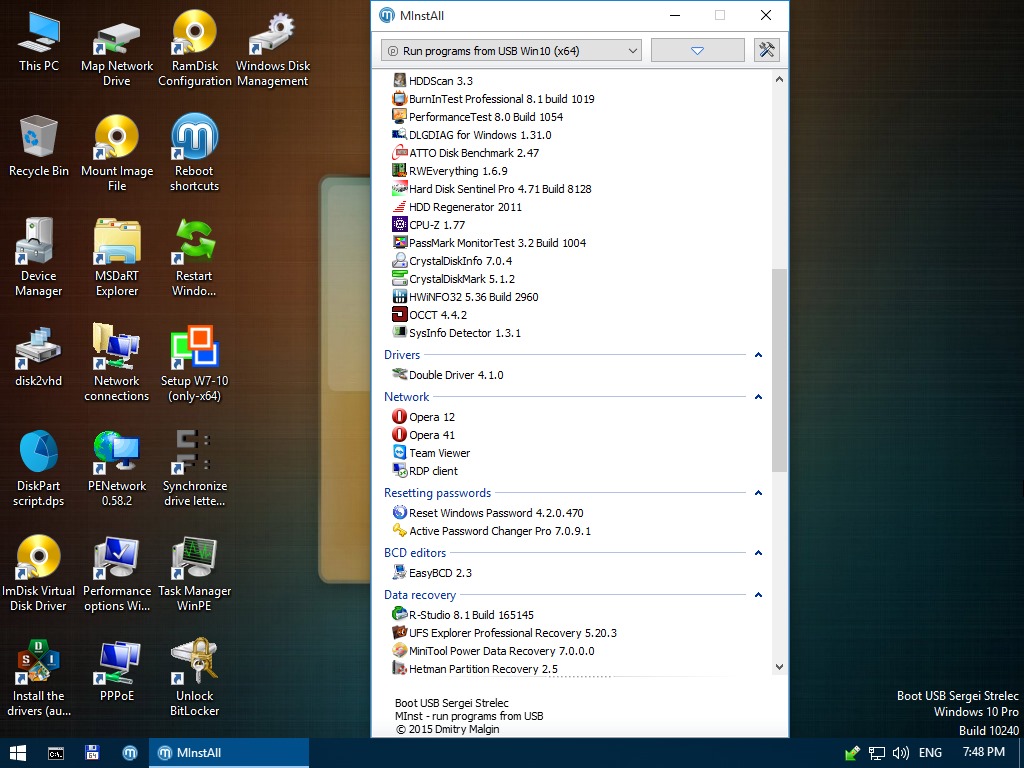The image size is (1024, 768).
Task: Select Active Password Changer Pro 7.0.9.1
Action: [492, 531]
